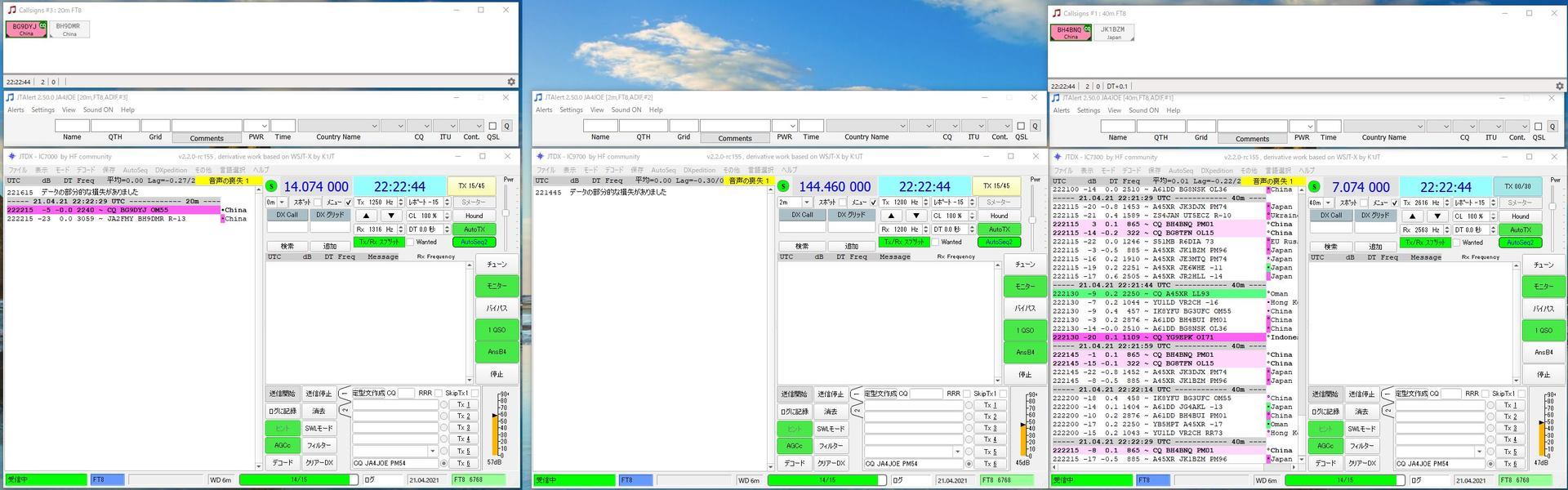Click Comments field in JTAlert 20m window

(207, 126)
